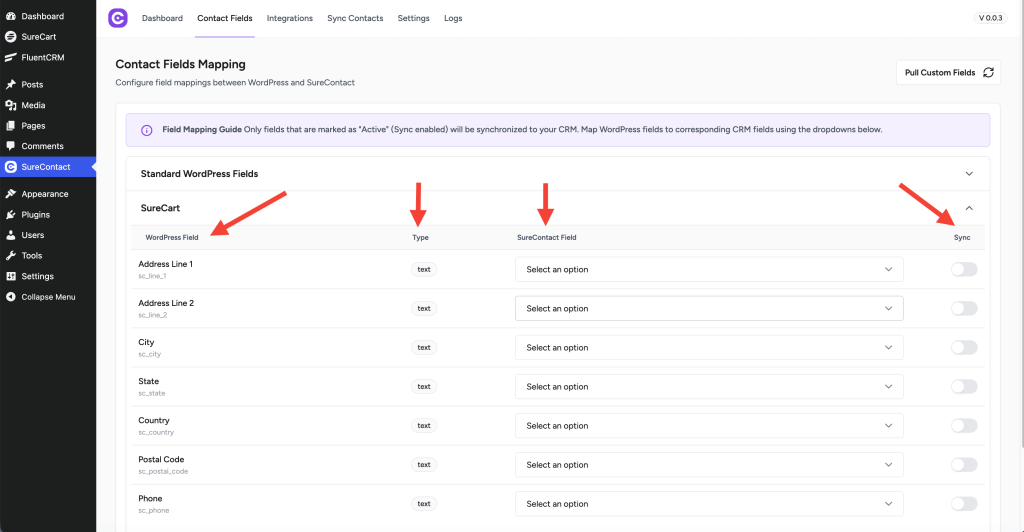Select the Contact Fields tab
Viewport: 1024px width, 532px height.
tap(225, 18)
